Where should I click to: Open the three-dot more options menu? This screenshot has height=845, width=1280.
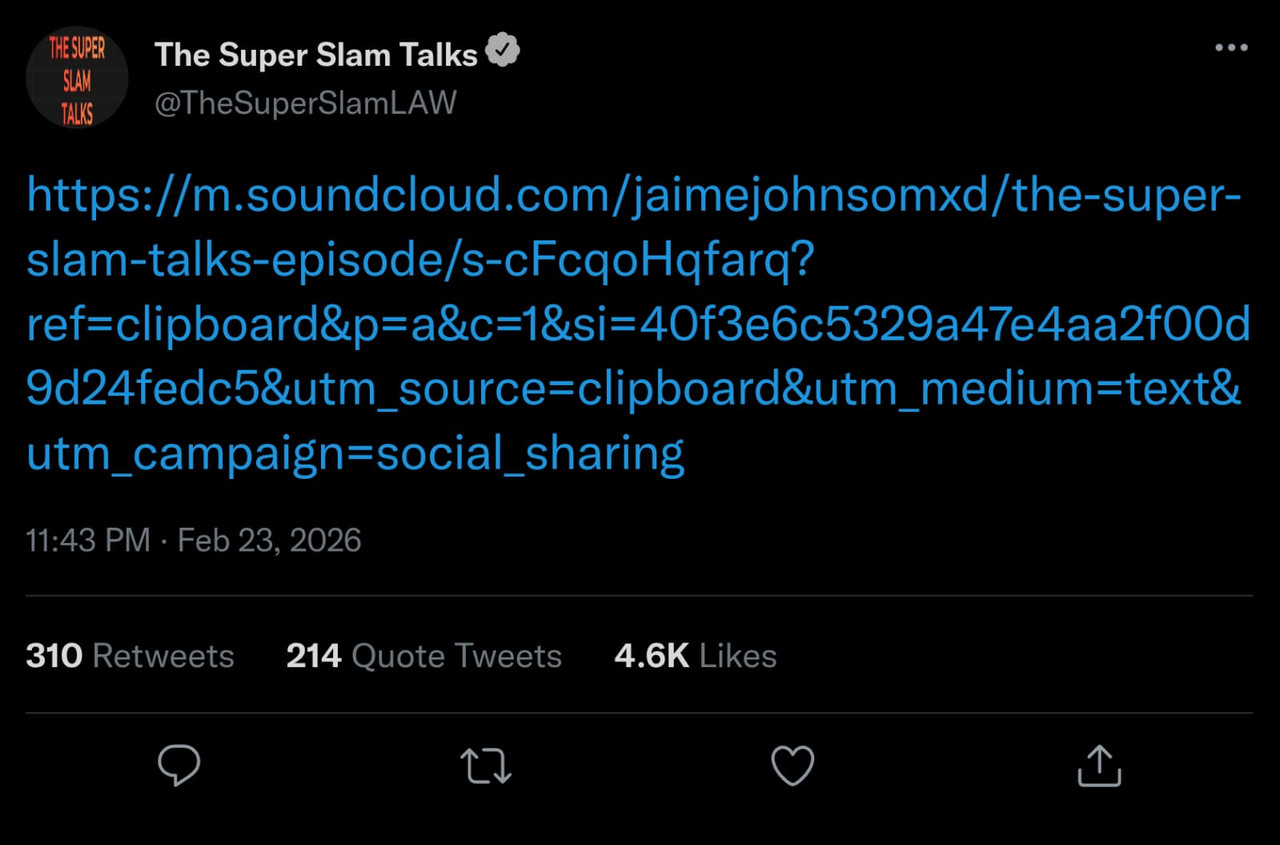click(x=1231, y=48)
